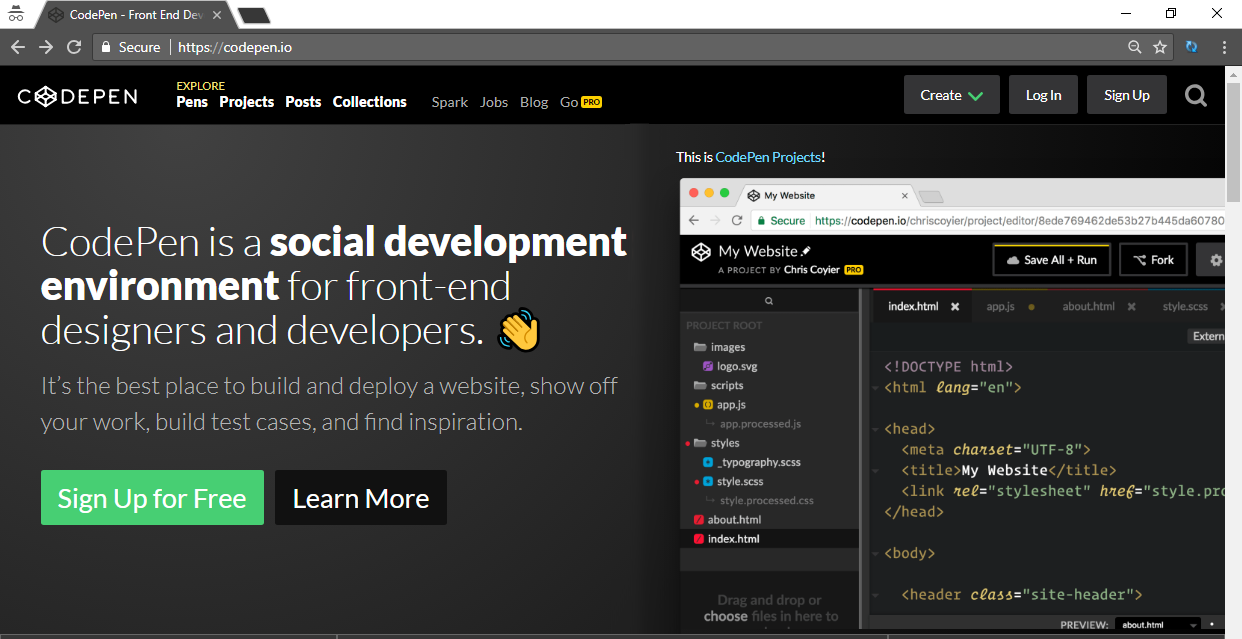
Task: Open the Collections menu item
Action: pos(370,102)
